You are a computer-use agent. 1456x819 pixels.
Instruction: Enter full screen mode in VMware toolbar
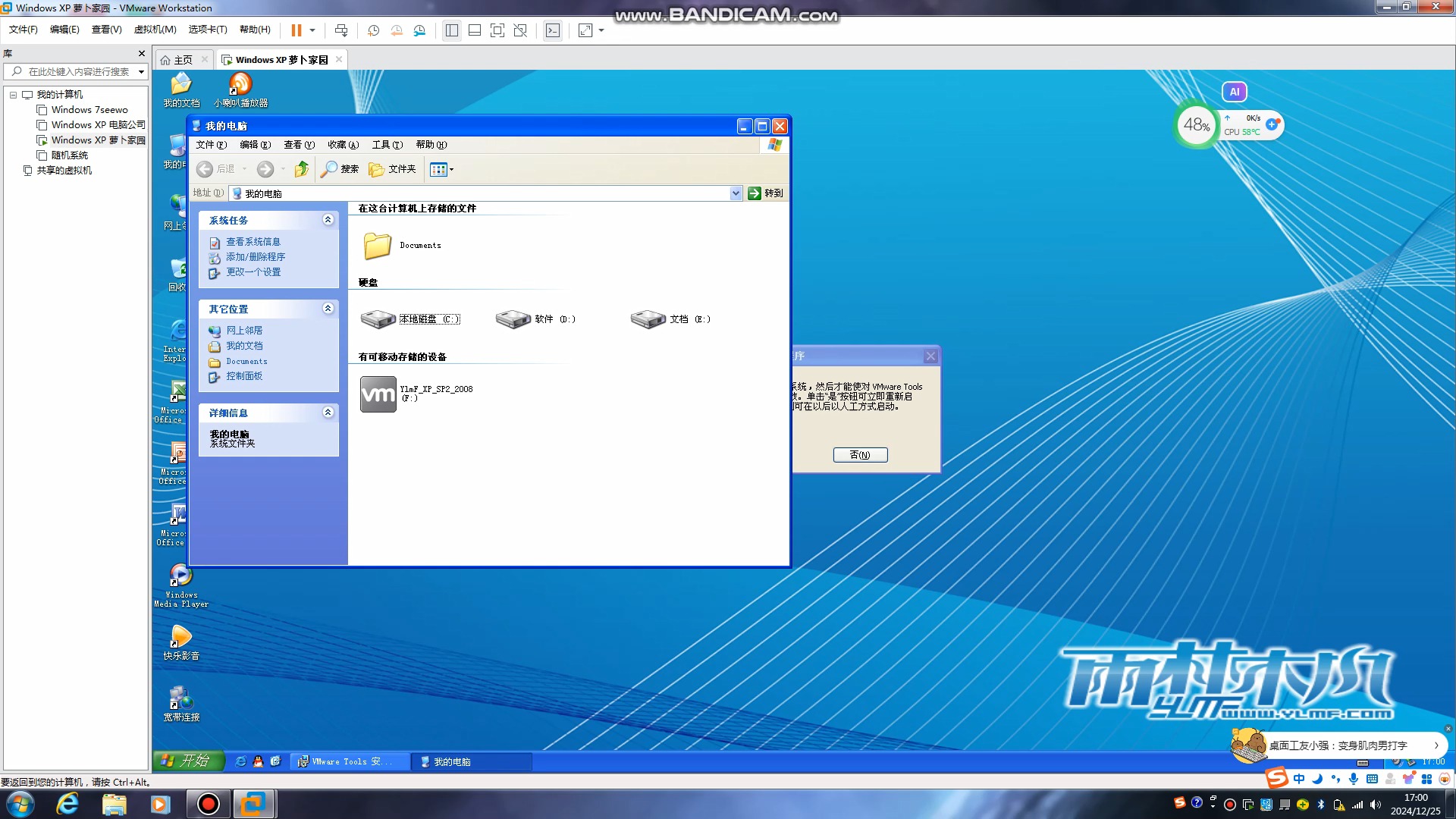pyautogui.click(x=497, y=30)
